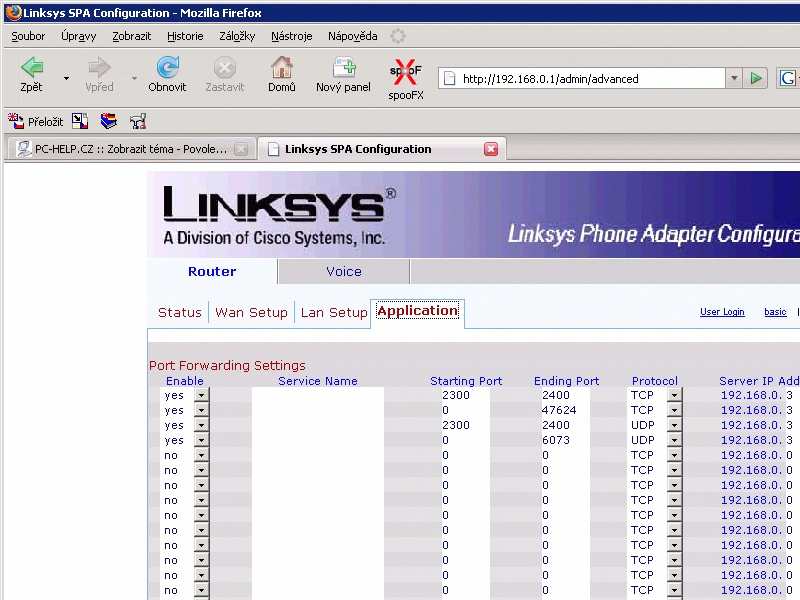800x600 pixels.
Task: Click the basic view link
Action: pyautogui.click(x=775, y=312)
